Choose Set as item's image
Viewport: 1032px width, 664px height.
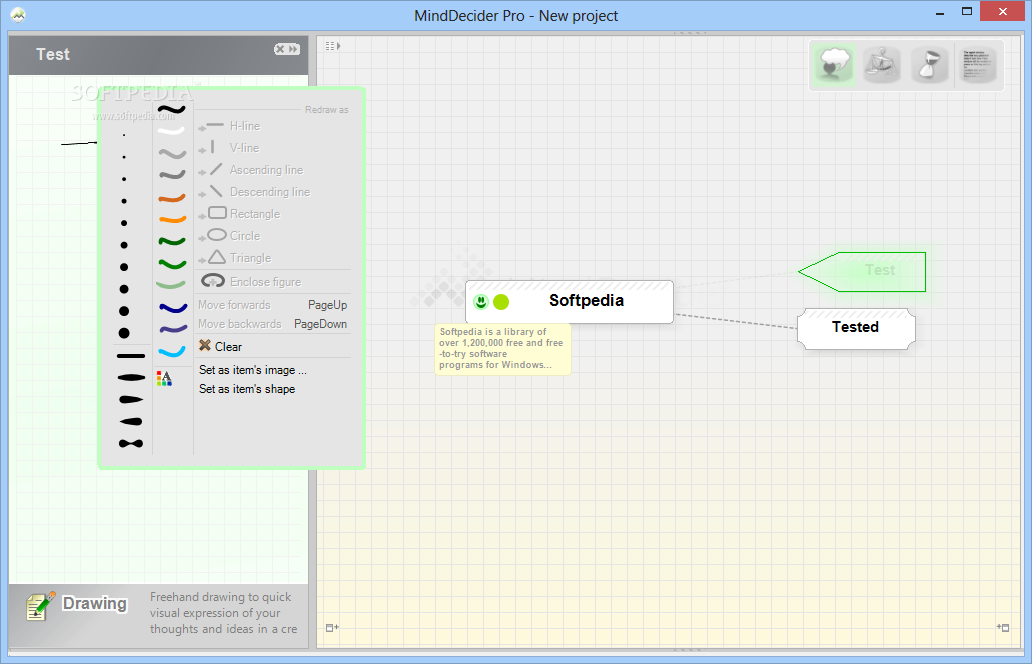tap(253, 370)
